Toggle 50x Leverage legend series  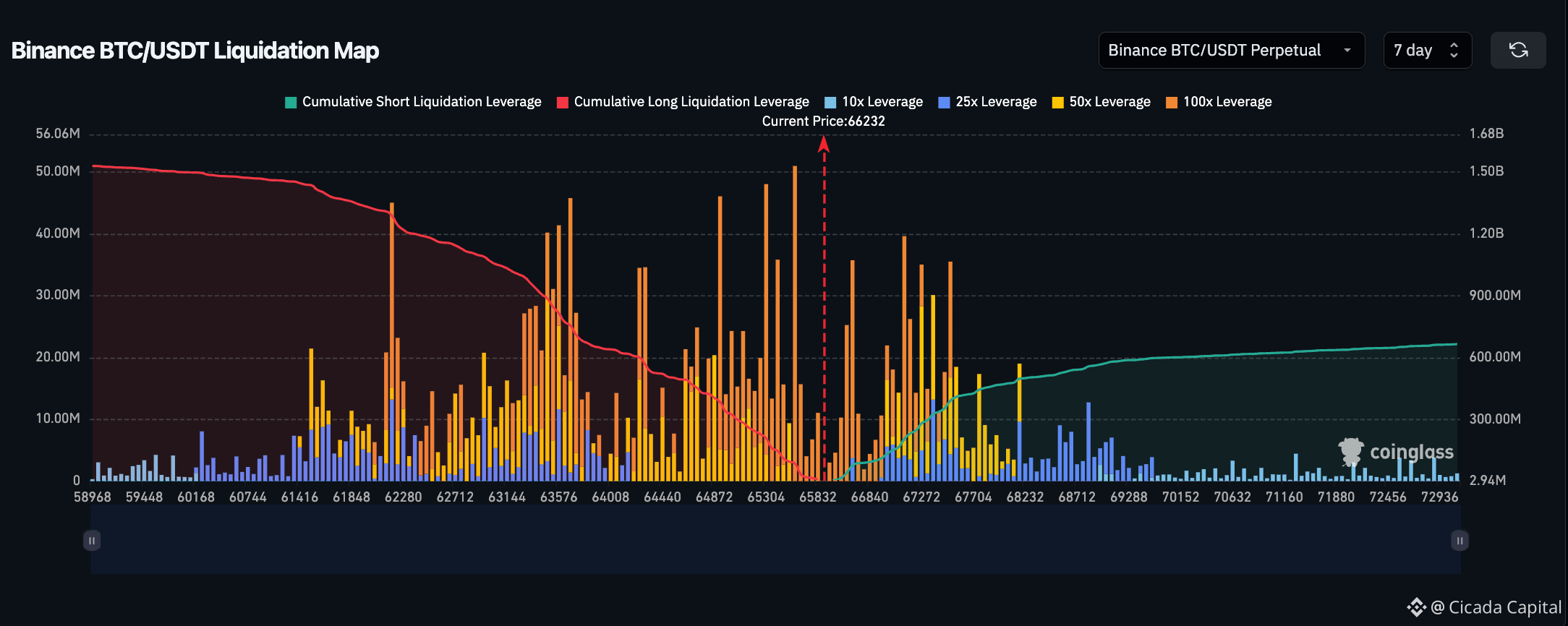(x=1102, y=102)
